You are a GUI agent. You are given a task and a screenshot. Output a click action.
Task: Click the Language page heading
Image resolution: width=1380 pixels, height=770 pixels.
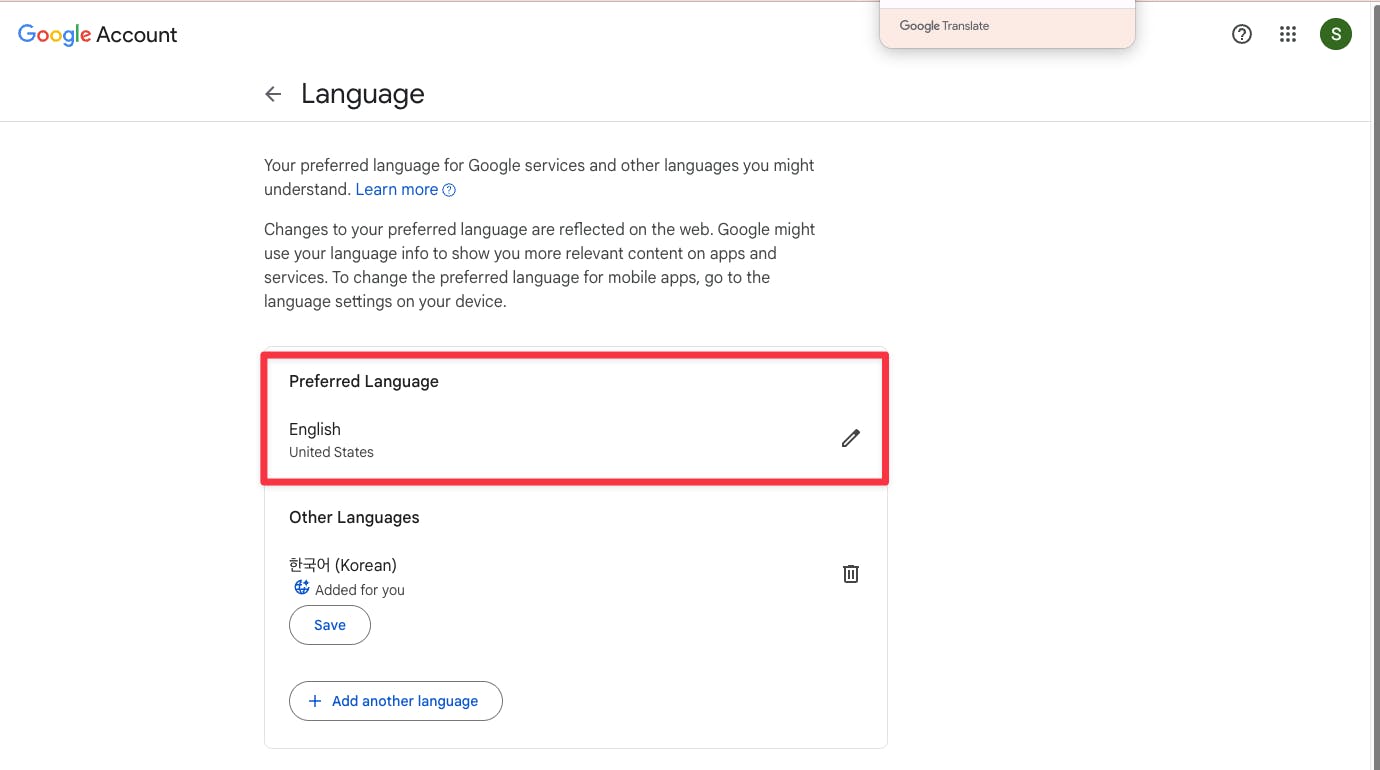(x=362, y=93)
